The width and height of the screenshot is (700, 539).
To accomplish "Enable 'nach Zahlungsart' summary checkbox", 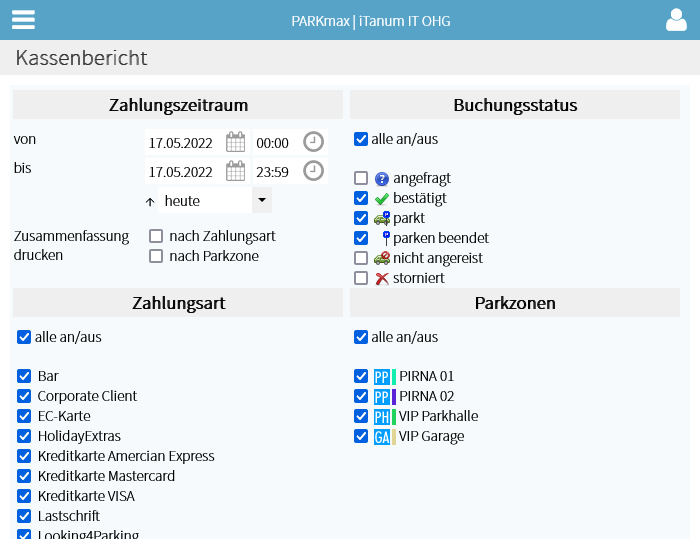I will tap(156, 236).
